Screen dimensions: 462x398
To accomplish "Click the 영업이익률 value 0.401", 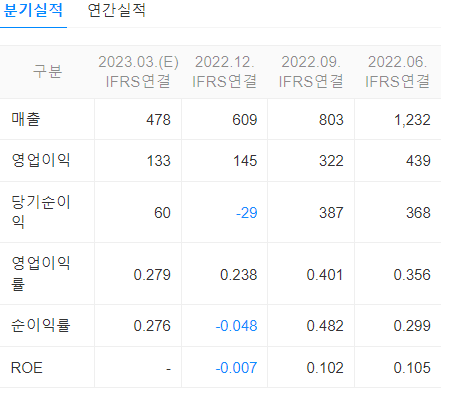I will click(325, 275).
